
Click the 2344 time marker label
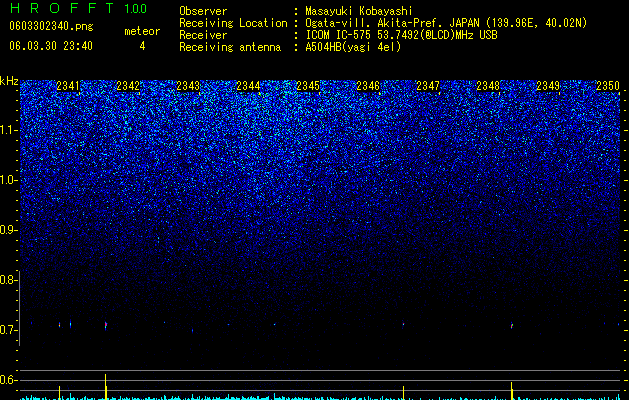pos(248,86)
